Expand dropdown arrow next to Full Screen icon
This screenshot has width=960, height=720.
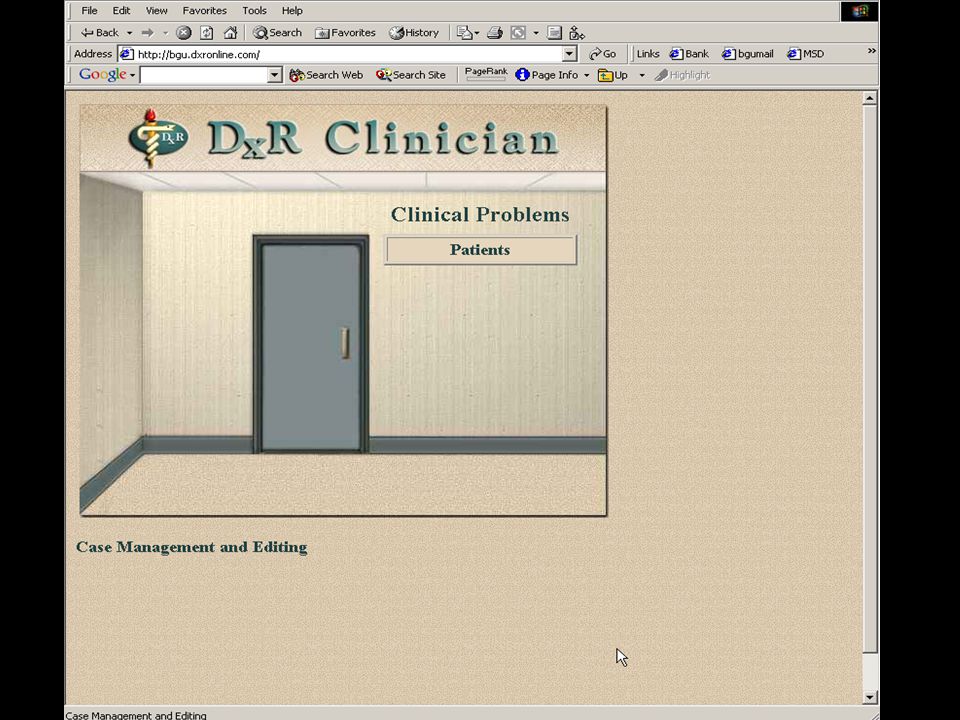click(536, 33)
